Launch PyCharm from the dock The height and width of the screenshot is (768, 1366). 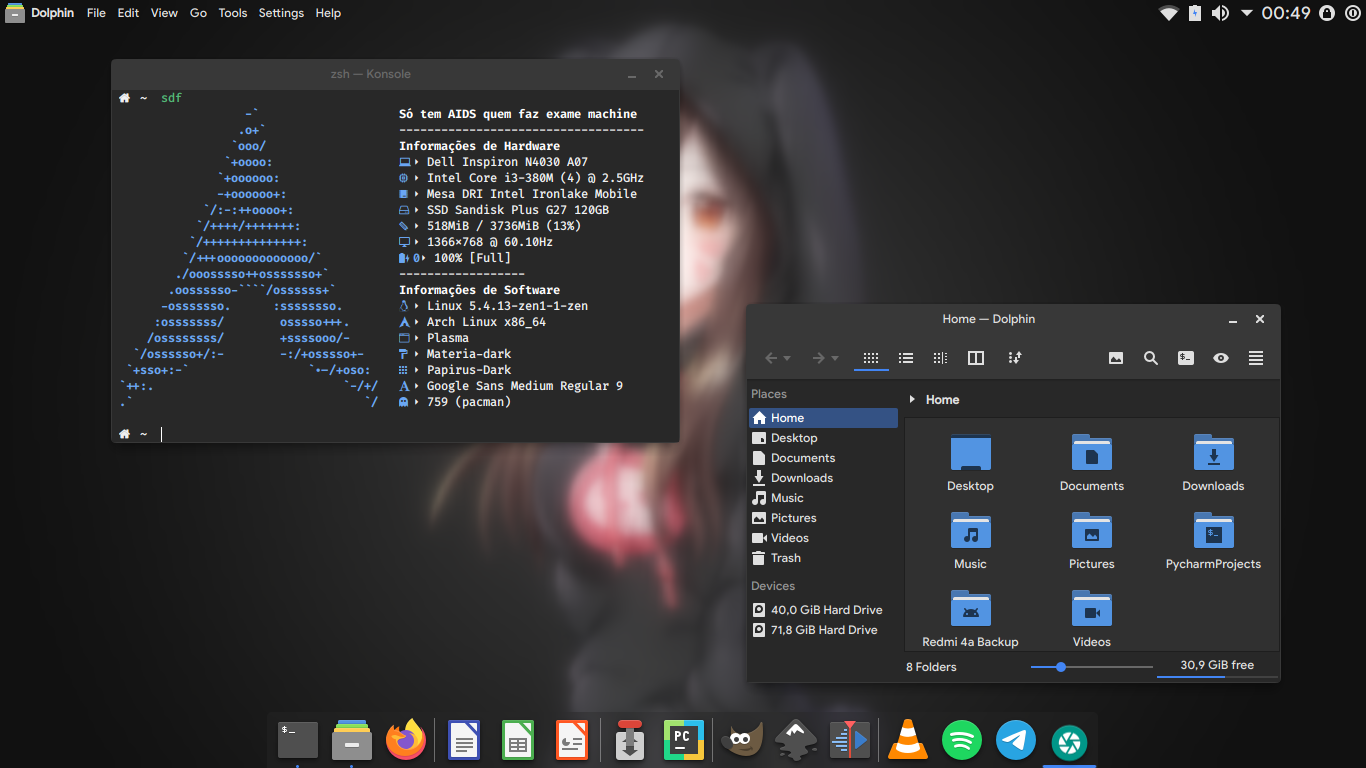point(684,741)
